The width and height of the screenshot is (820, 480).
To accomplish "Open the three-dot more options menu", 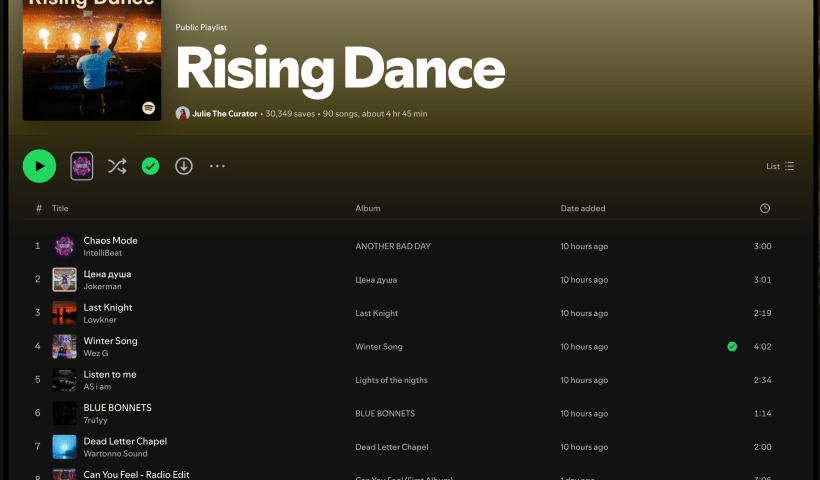I will point(217,166).
